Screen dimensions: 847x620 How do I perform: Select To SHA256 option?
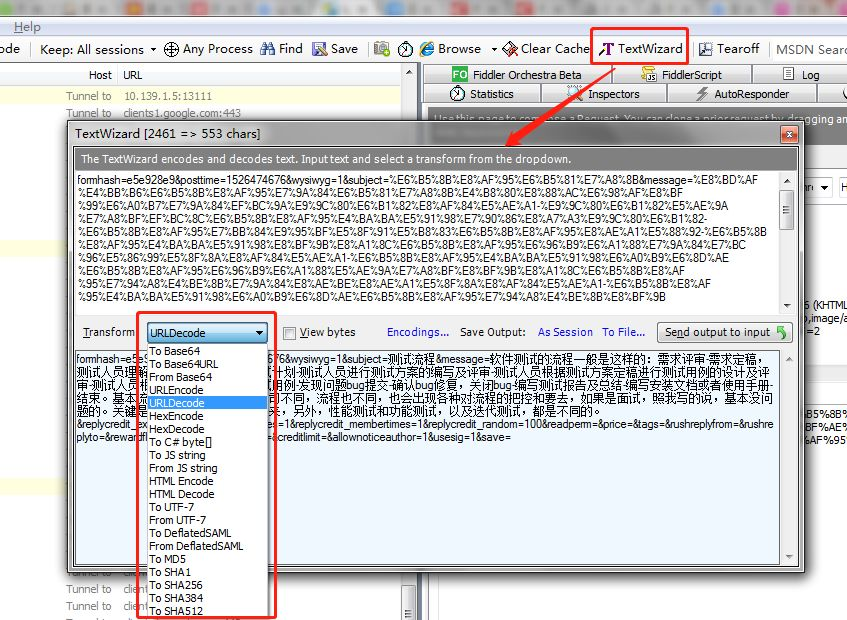click(207, 585)
